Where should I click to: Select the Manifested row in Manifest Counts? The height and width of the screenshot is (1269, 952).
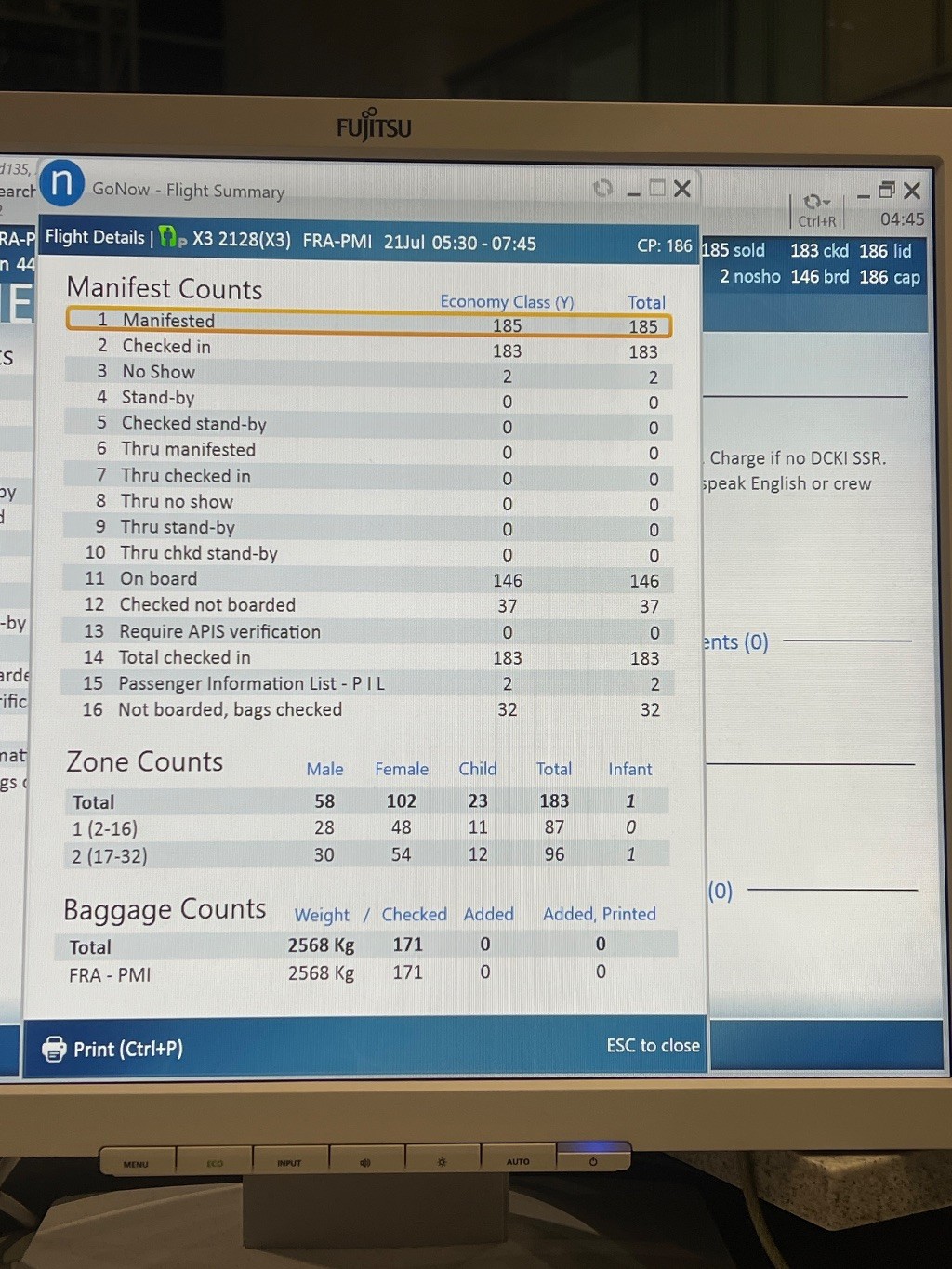[368, 322]
